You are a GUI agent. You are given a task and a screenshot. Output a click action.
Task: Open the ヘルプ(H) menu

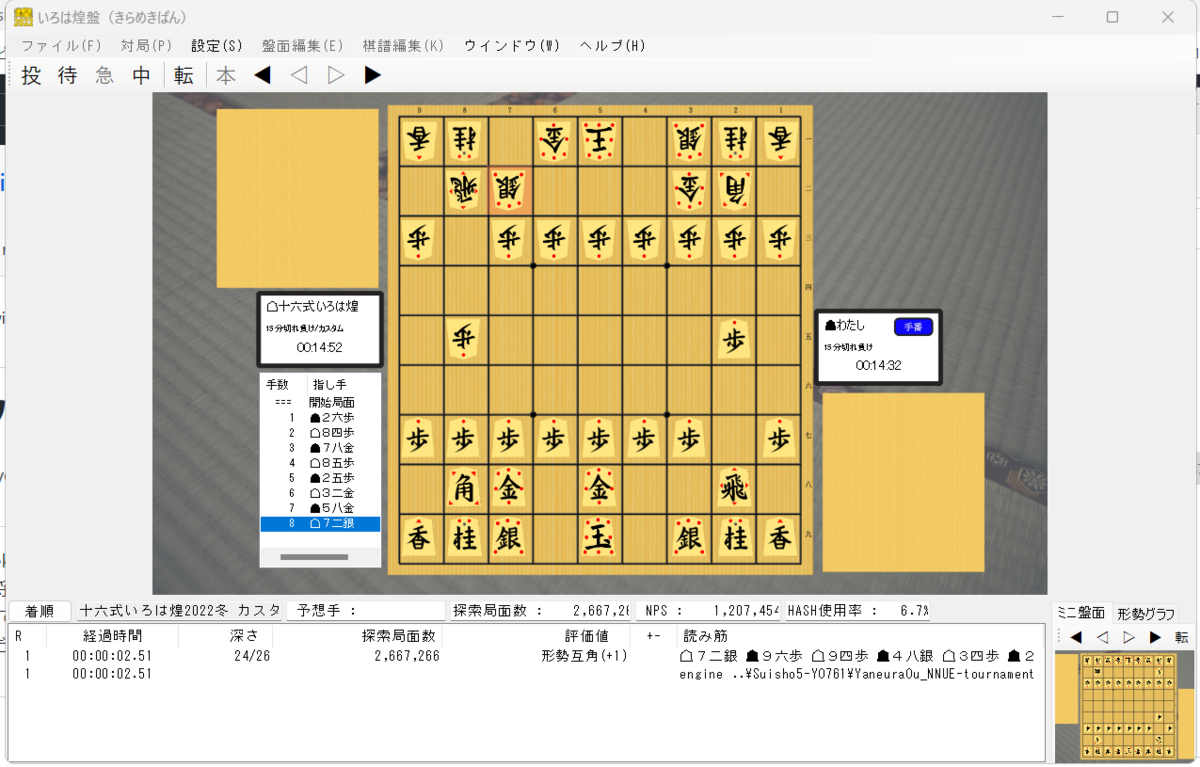[612, 46]
